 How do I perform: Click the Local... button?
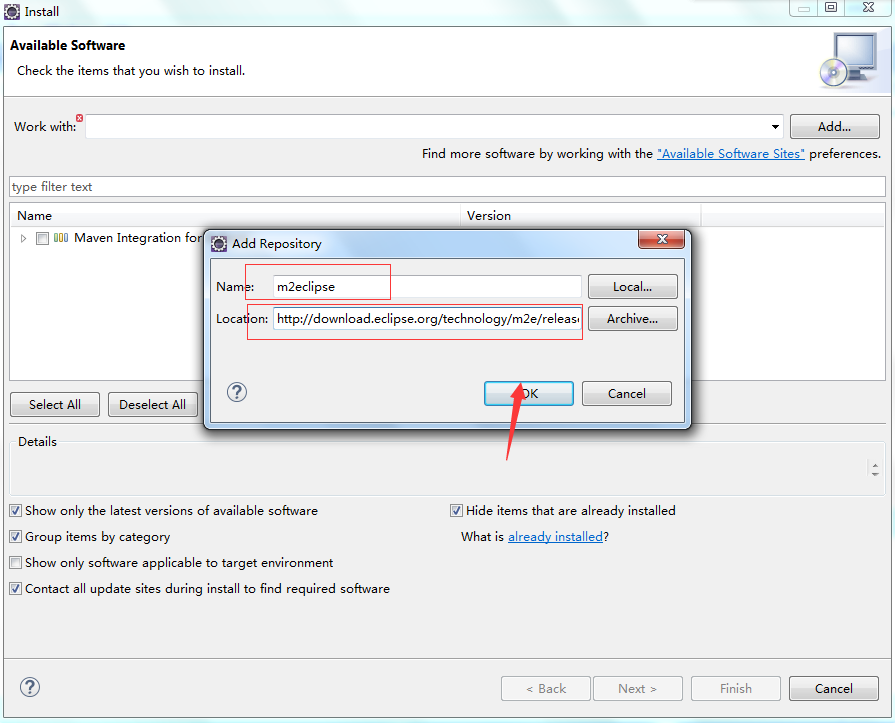(632, 286)
